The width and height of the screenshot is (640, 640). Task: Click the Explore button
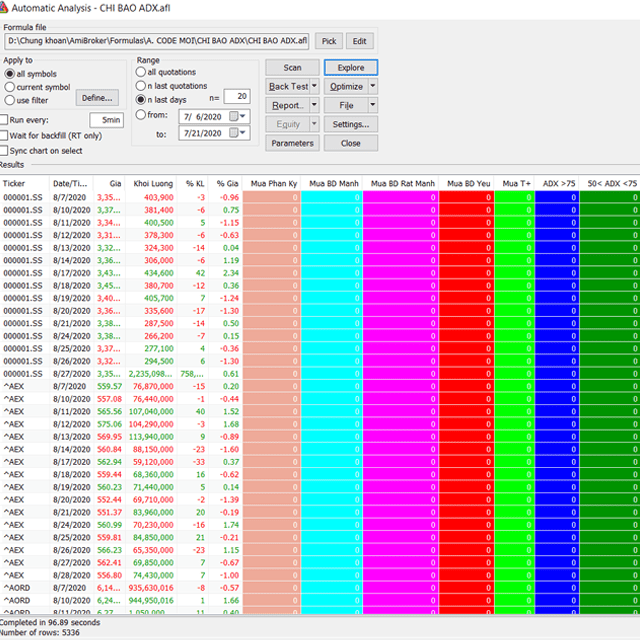click(x=351, y=67)
